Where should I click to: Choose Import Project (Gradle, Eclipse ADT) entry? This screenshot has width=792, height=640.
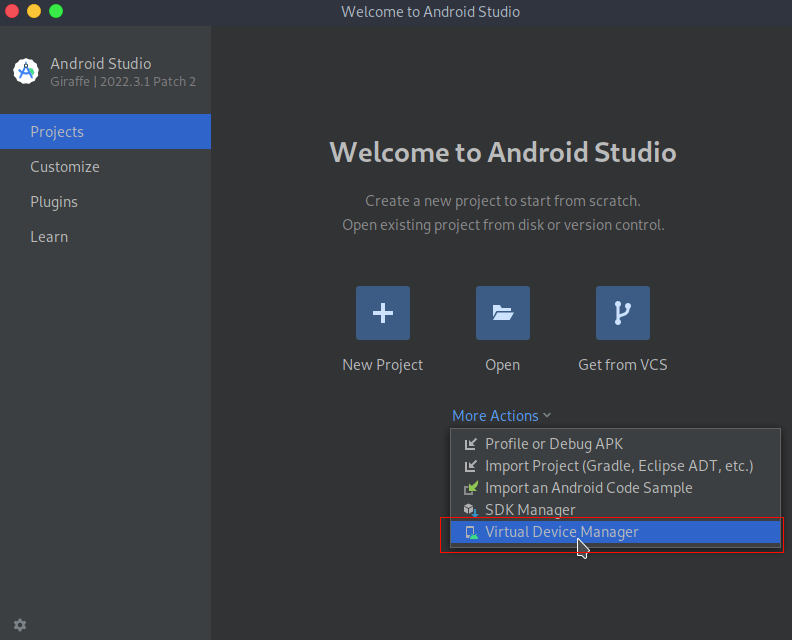(x=615, y=466)
